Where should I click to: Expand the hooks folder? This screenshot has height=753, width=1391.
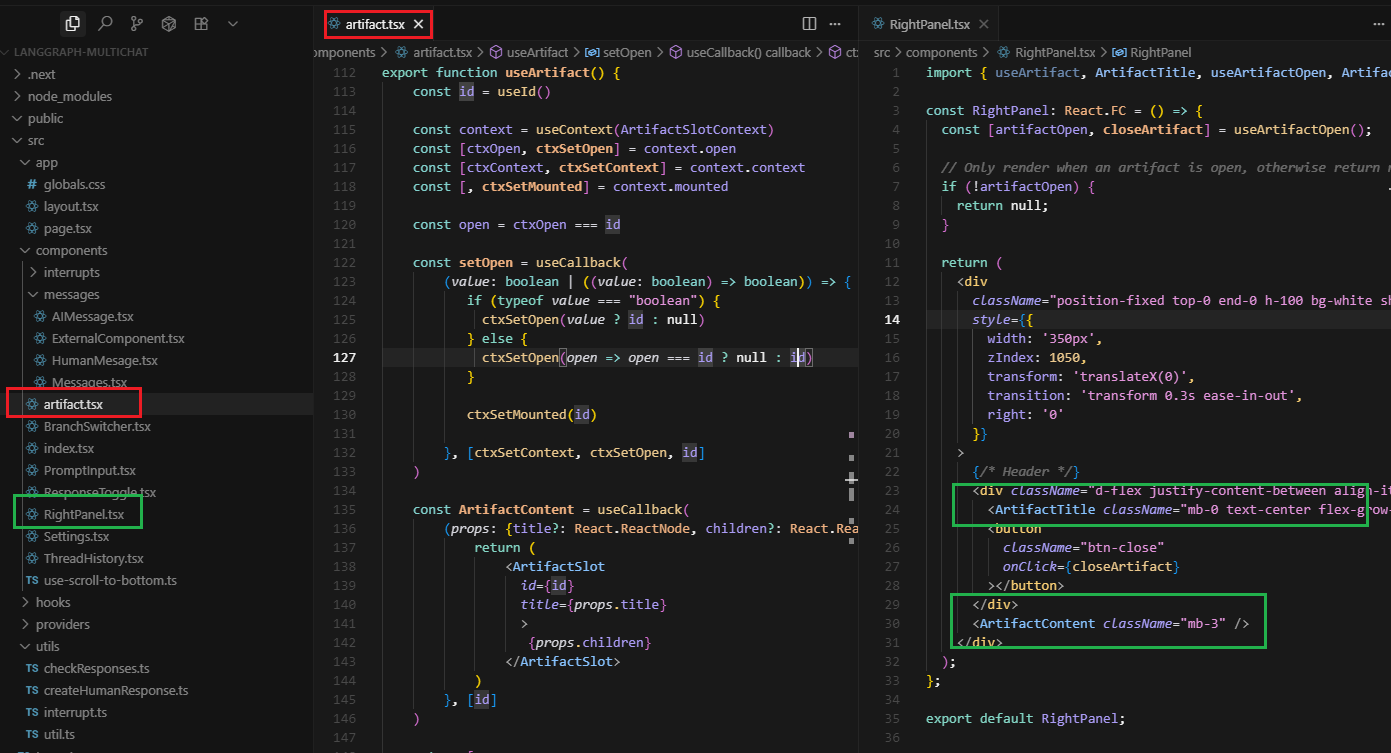click(x=53, y=602)
